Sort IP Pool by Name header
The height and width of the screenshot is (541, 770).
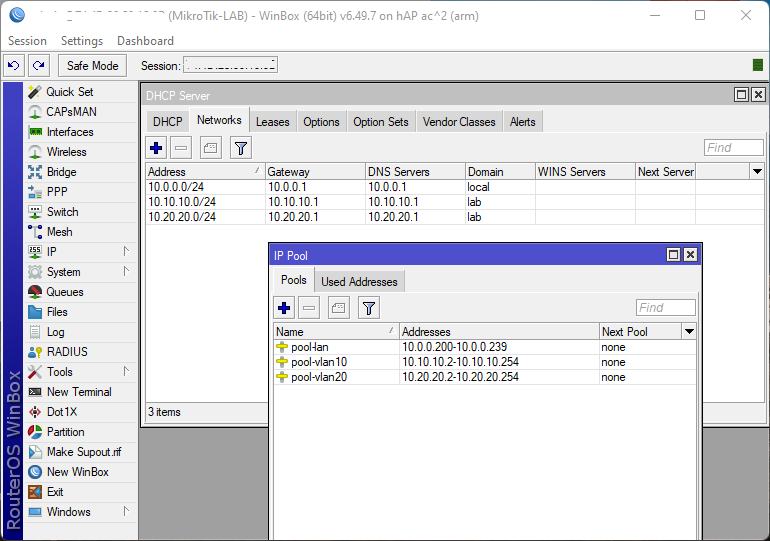tap(336, 332)
